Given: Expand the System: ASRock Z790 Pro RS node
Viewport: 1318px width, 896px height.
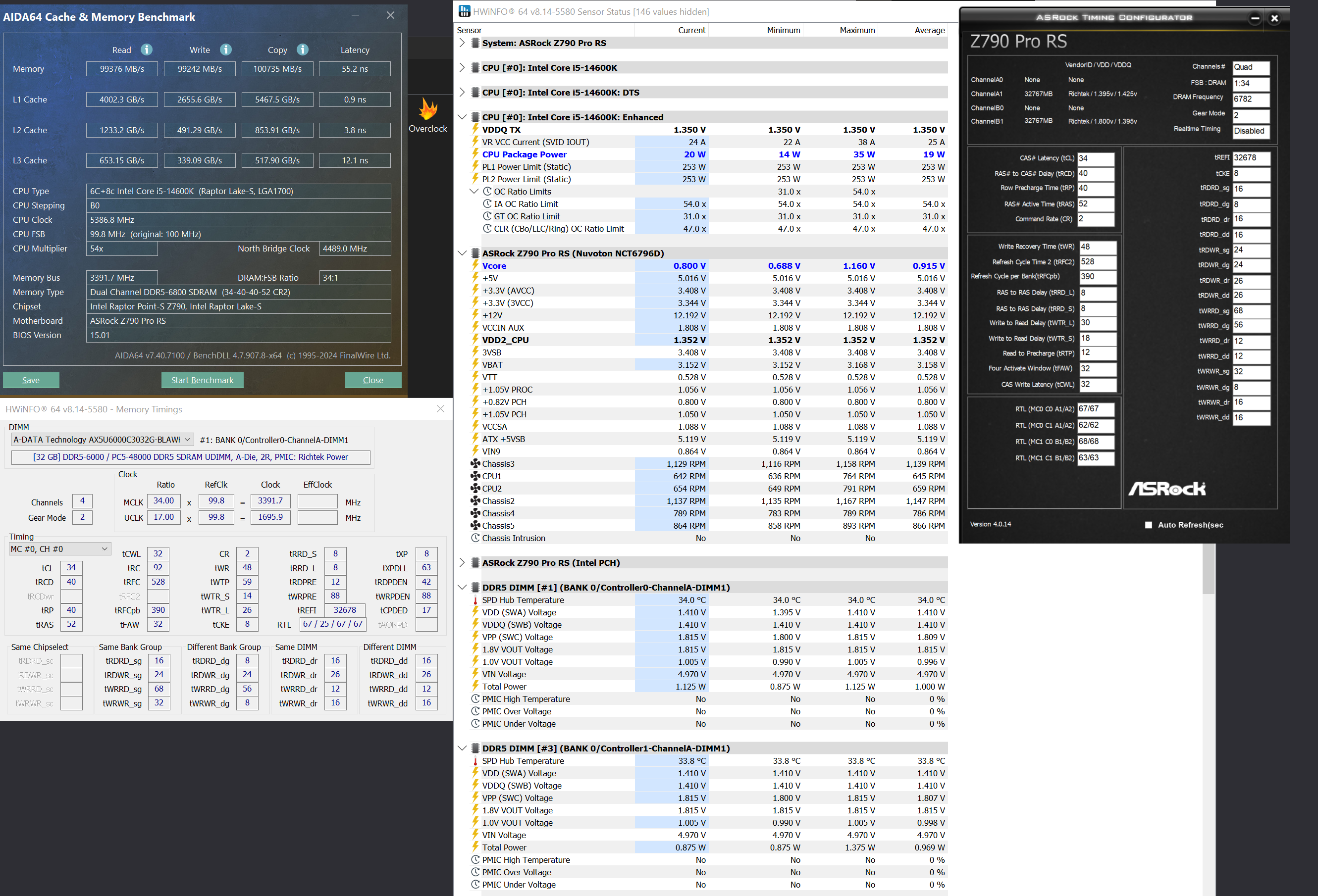Looking at the screenshot, I should click(462, 43).
